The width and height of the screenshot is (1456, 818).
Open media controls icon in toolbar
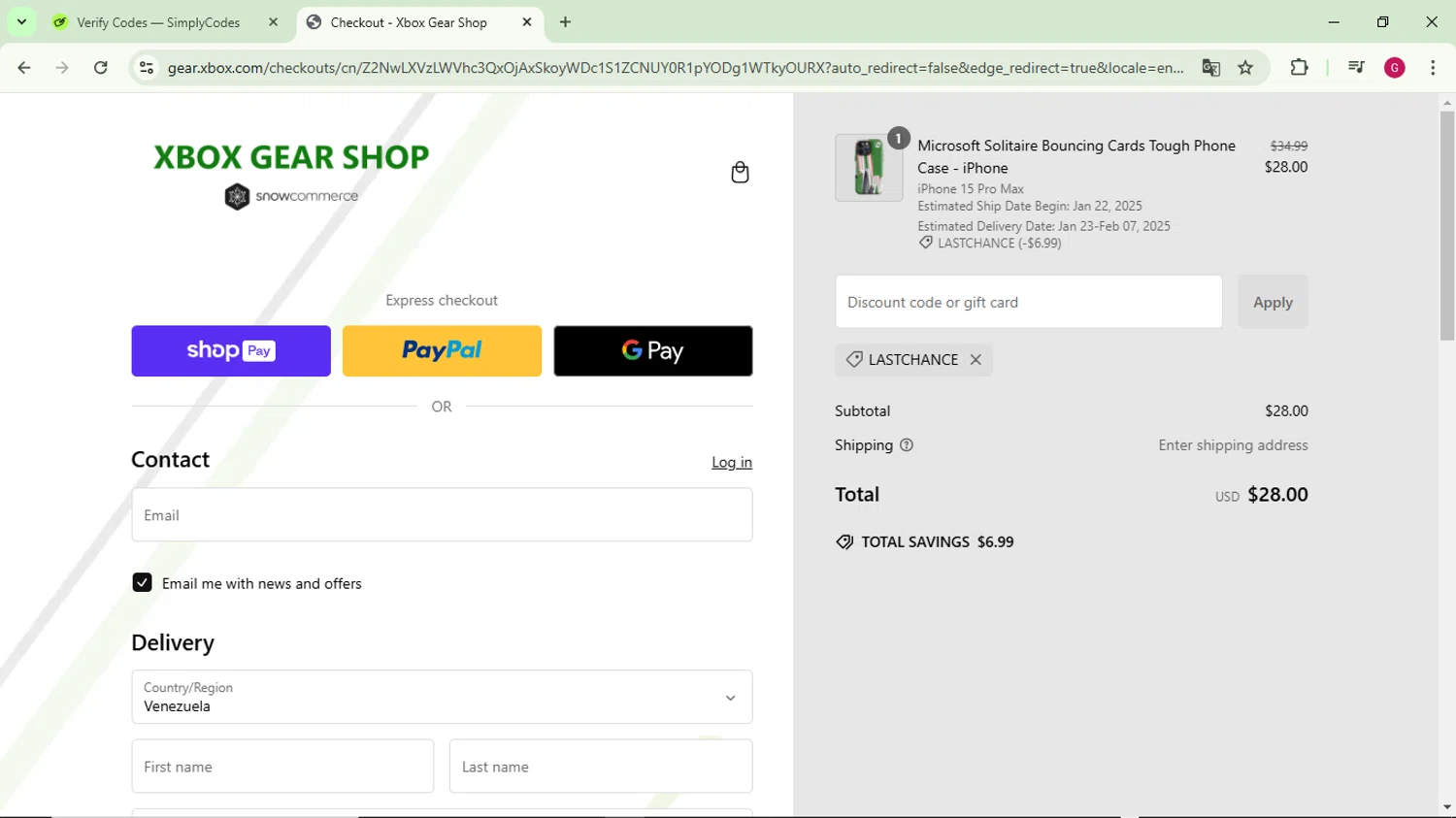pyautogui.click(x=1356, y=68)
